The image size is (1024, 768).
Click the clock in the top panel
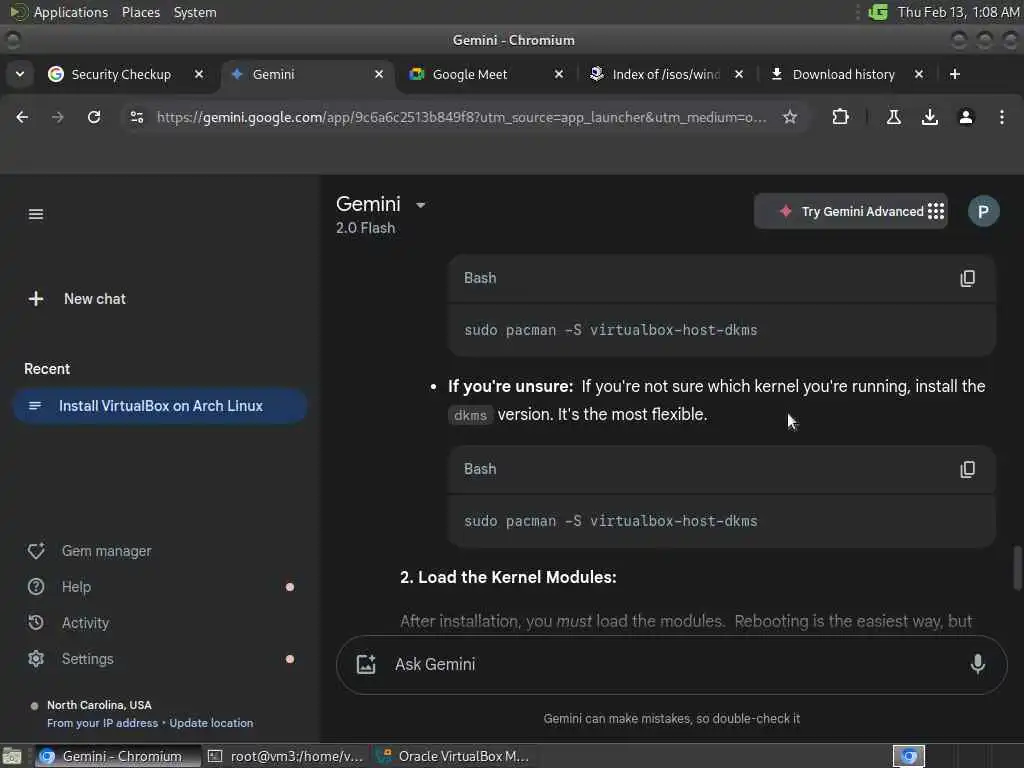[957, 12]
